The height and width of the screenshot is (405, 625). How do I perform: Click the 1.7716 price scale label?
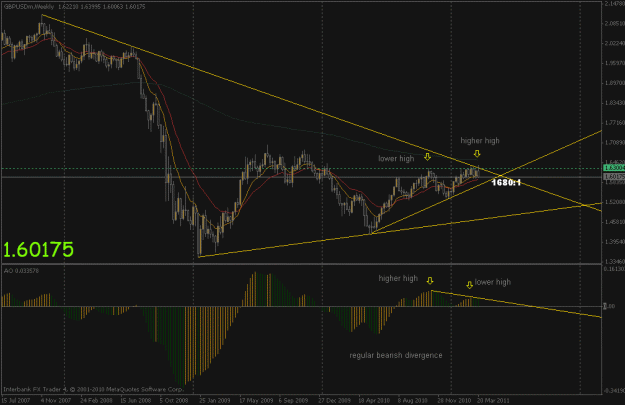614,122
